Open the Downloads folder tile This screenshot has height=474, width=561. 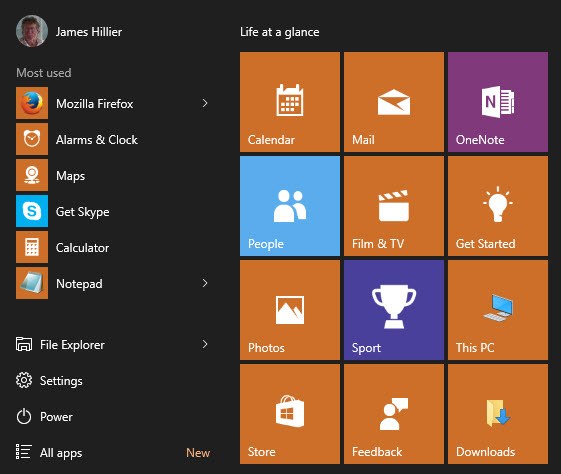498,414
